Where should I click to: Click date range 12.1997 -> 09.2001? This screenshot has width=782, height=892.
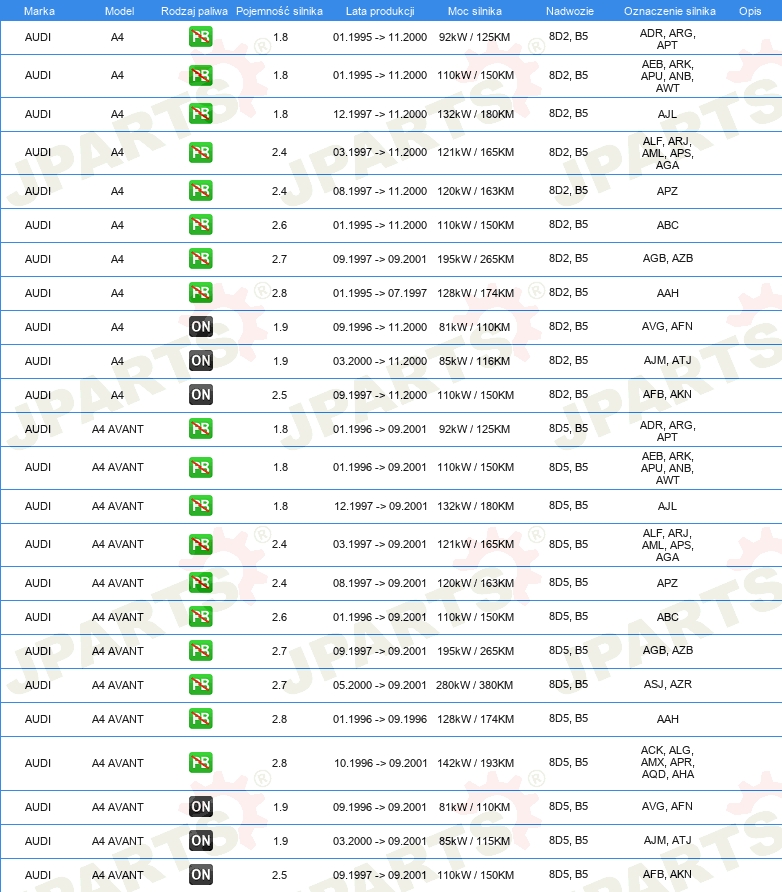380,506
